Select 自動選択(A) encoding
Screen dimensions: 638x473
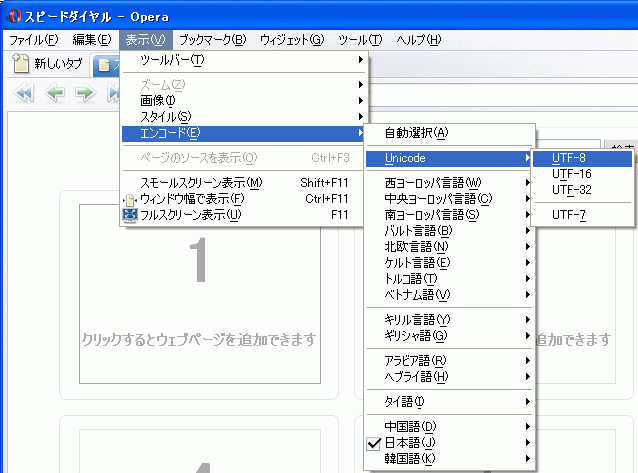point(449,133)
